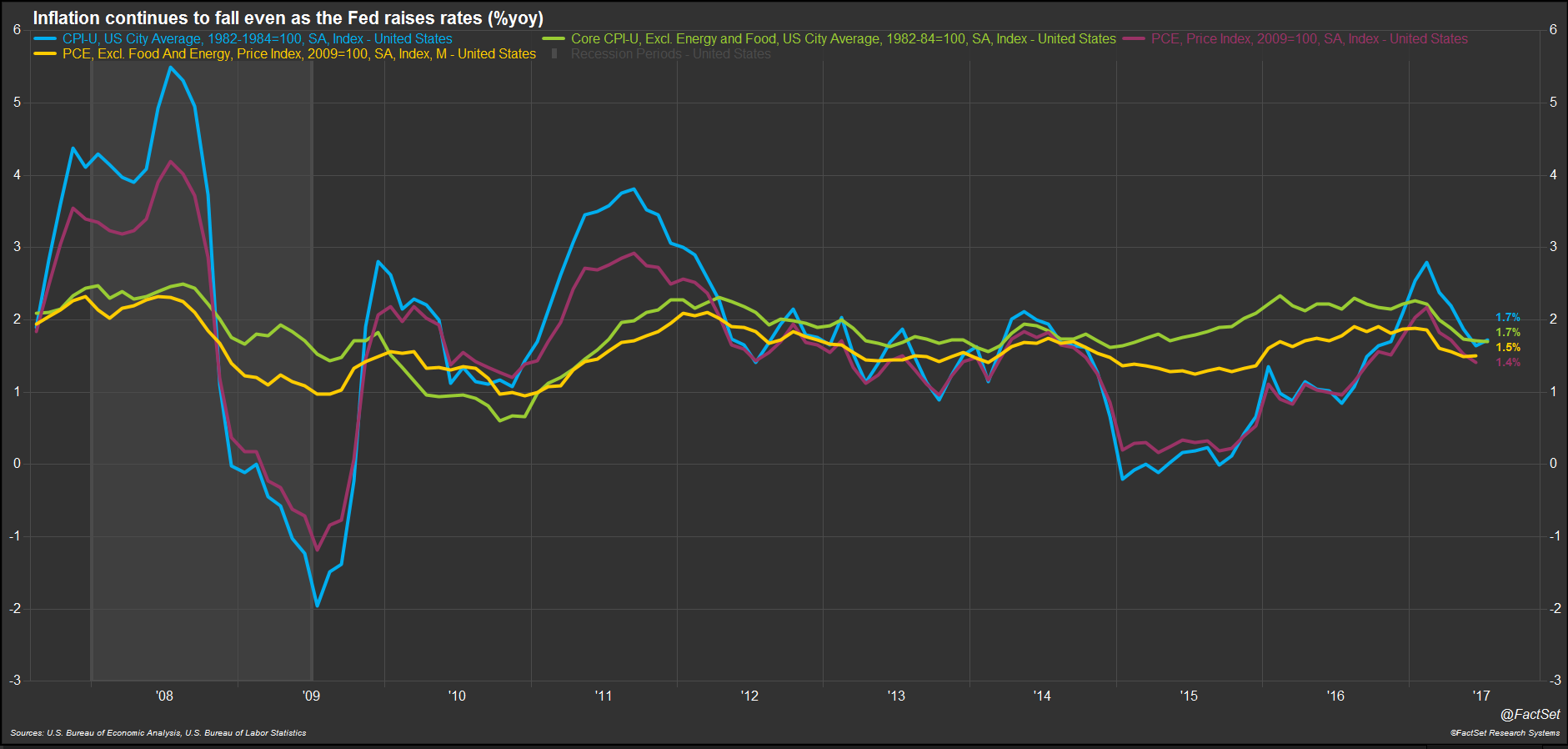Image resolution: width=1568 pixels, height=749 pixels.
Task: Click the yellow 1.5% end value label
Action: click(x=1507, y=347)
